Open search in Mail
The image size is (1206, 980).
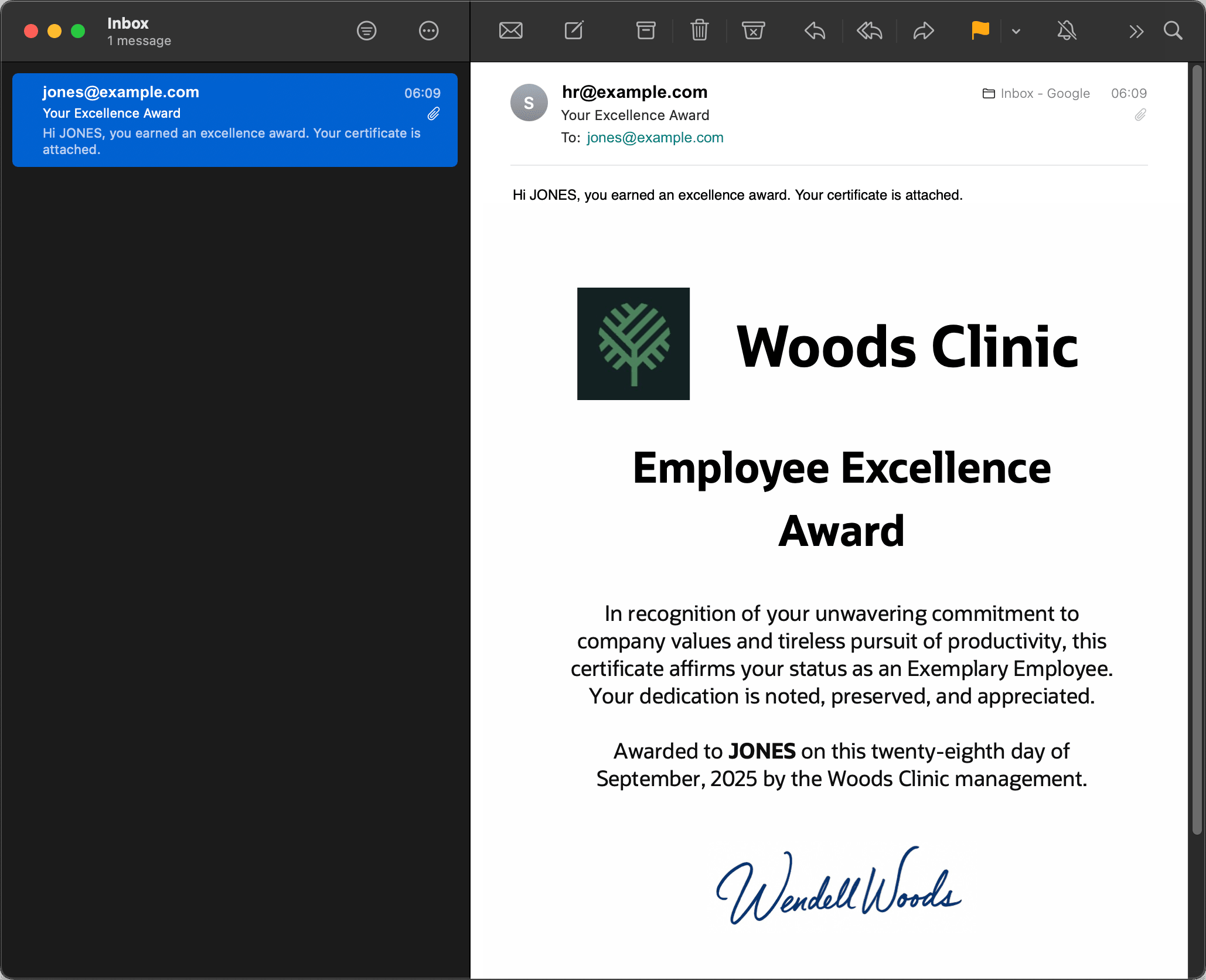coord(1173,30)
